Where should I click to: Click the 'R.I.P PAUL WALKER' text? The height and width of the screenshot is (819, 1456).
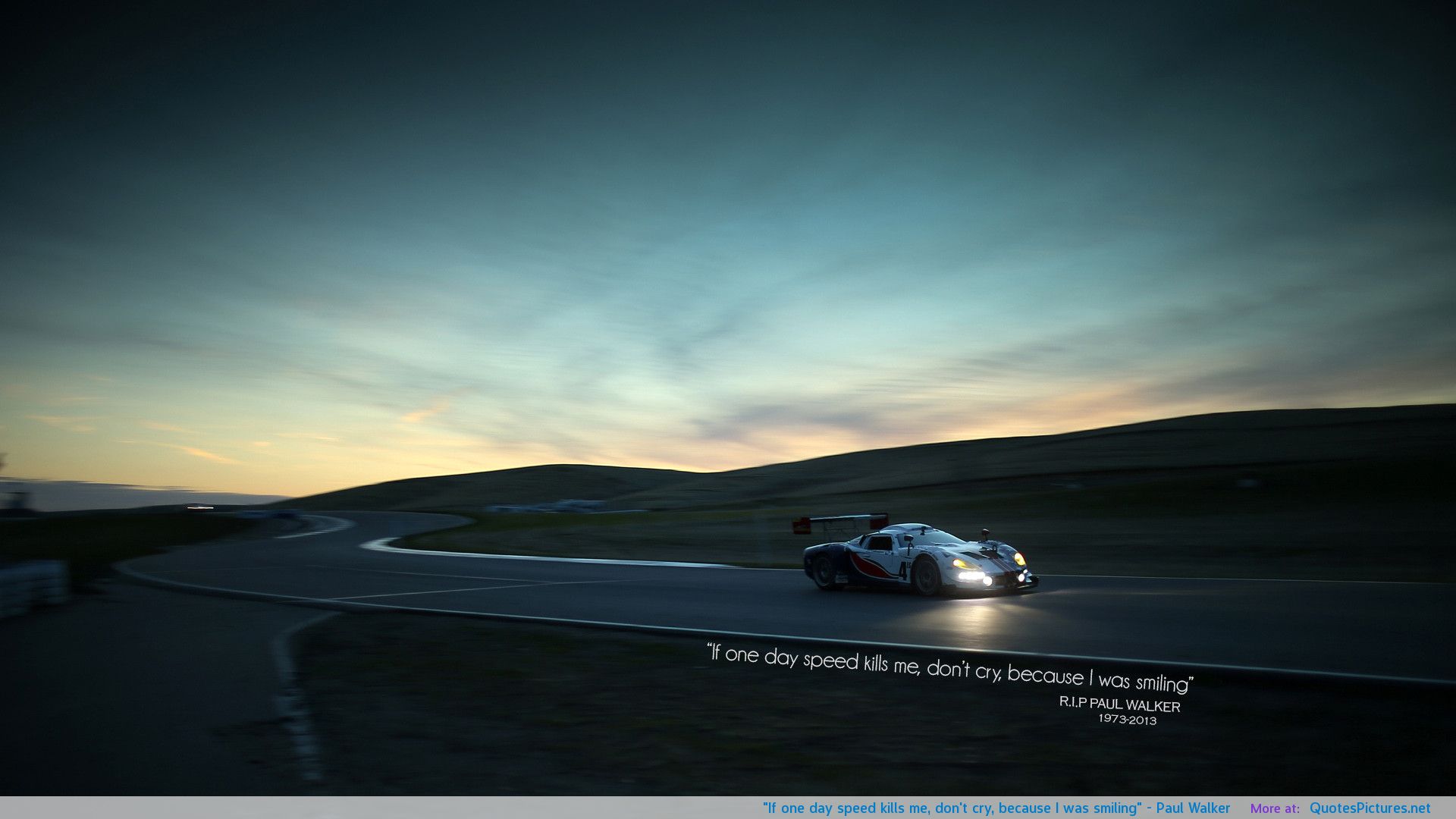click(x=1119, y=704)
